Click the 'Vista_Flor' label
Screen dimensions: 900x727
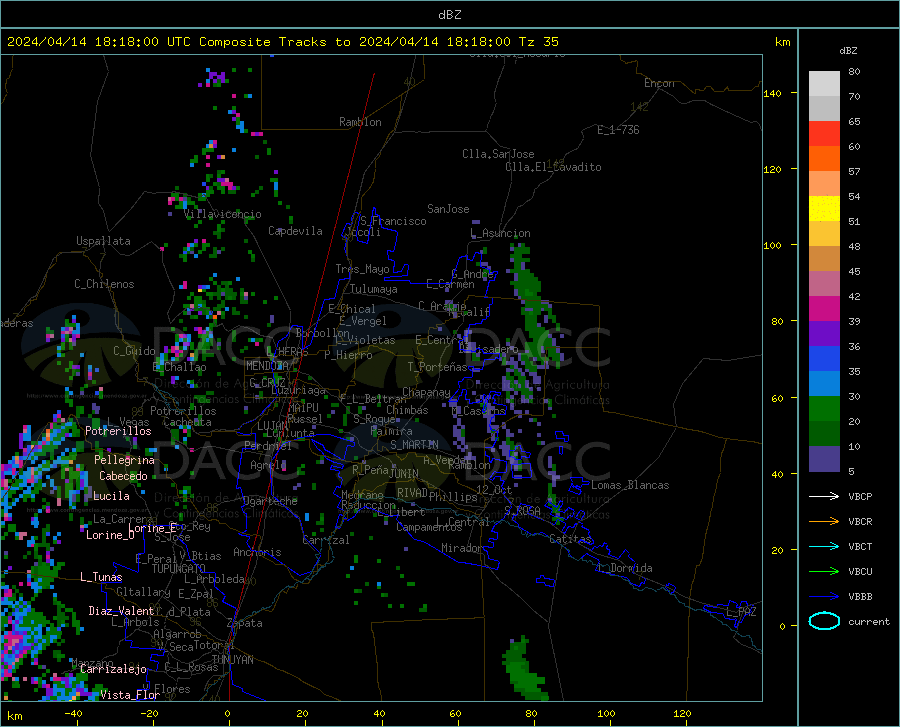click(x=130, y=695)
